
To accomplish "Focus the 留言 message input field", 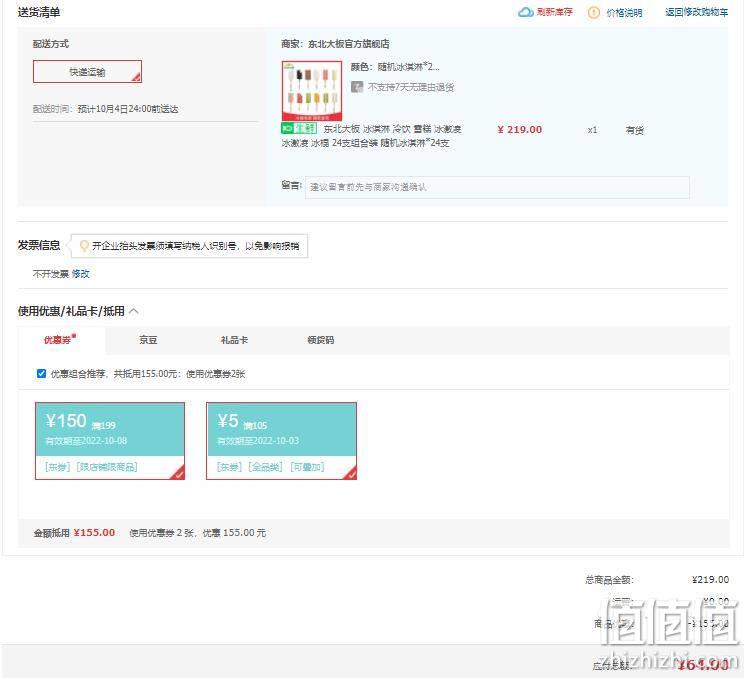I will pos(497,187).
